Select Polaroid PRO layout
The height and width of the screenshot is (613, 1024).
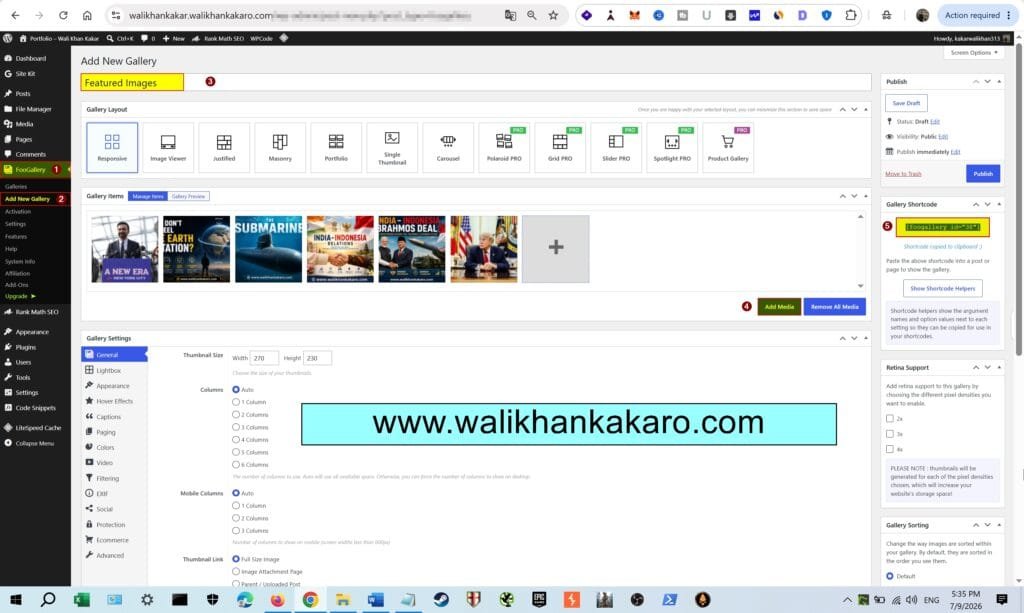tap(504, 148)
